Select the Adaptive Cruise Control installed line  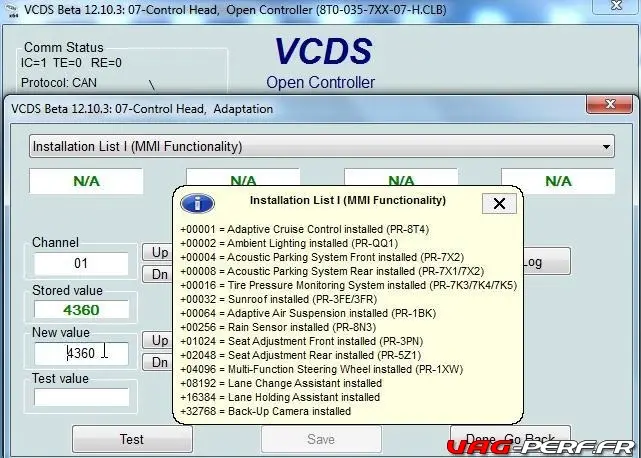tap(305, 229)
